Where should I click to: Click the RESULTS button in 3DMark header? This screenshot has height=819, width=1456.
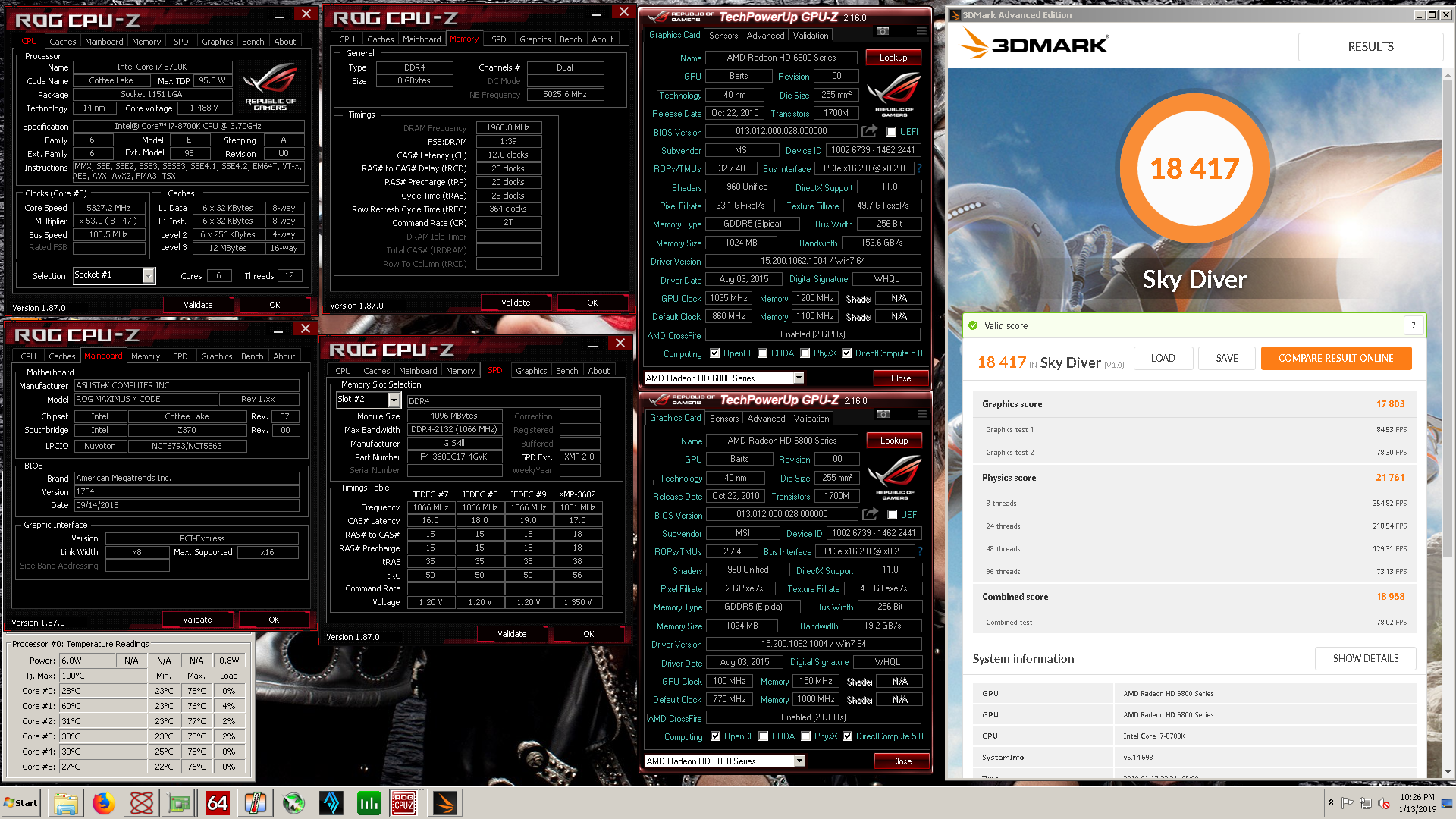click(x=1370, y=47)
